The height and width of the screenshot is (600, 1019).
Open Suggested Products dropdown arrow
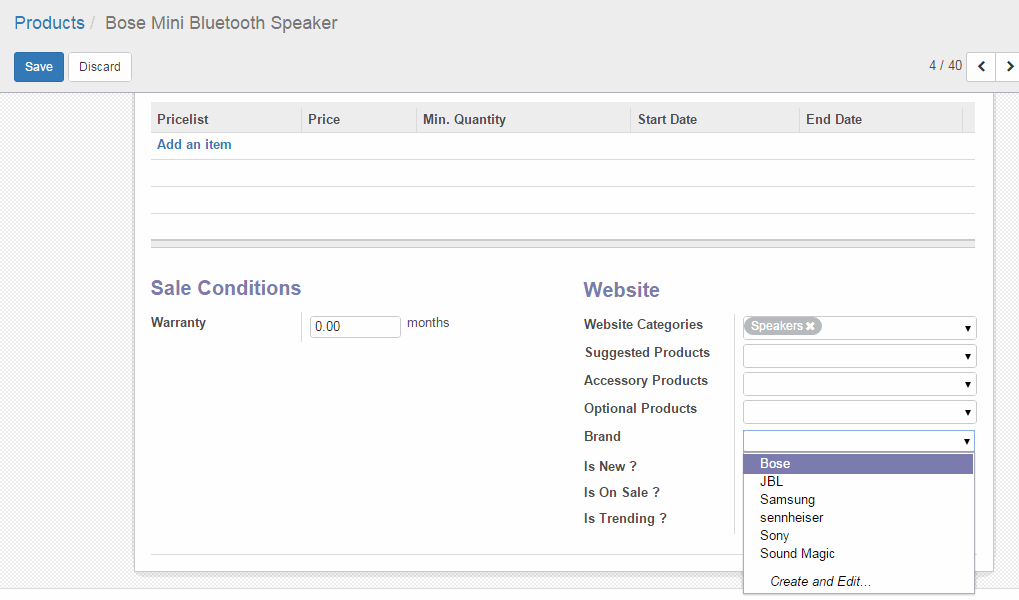(967, 356)
